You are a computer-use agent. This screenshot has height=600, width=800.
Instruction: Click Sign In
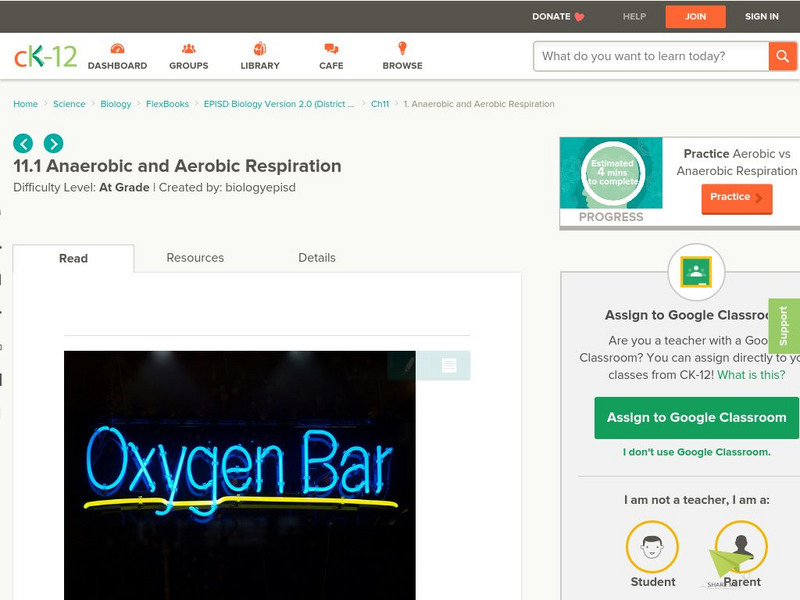[762, 16]
